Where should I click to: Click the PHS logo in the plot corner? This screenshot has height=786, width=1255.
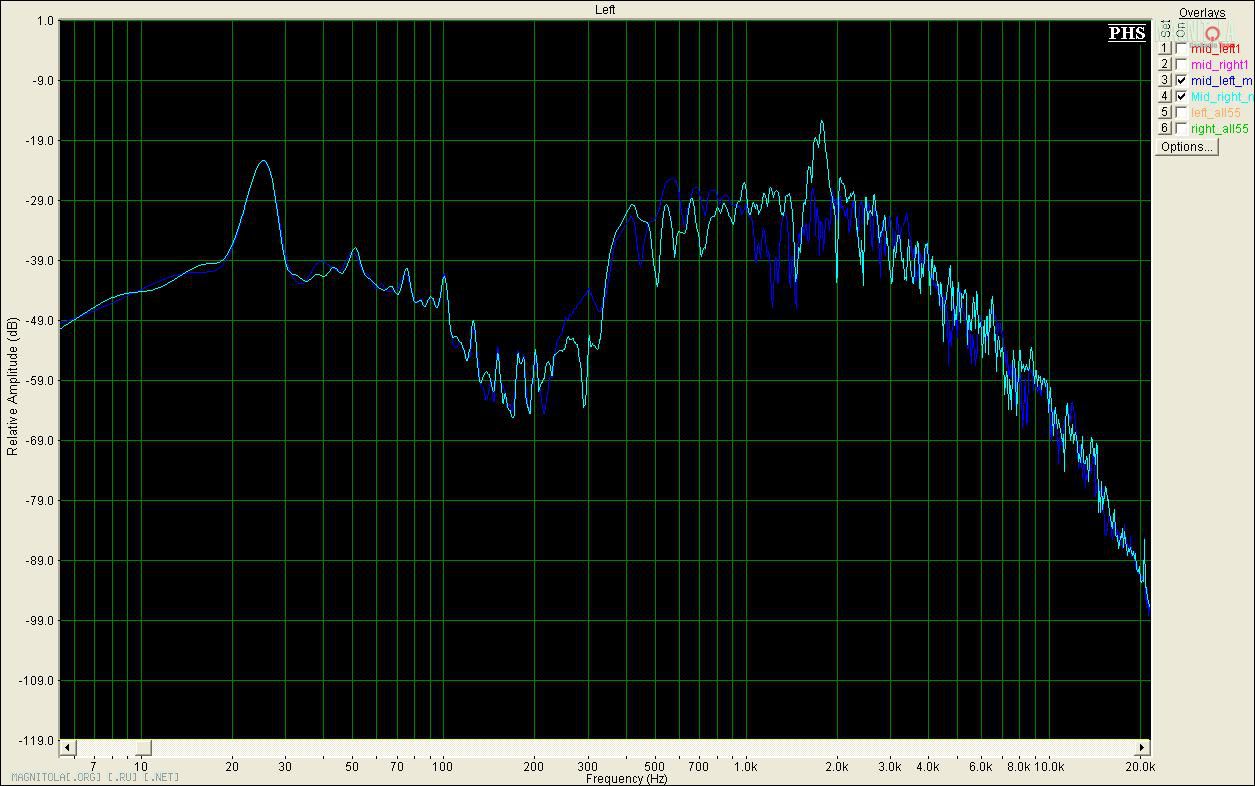click(1127, 33)
